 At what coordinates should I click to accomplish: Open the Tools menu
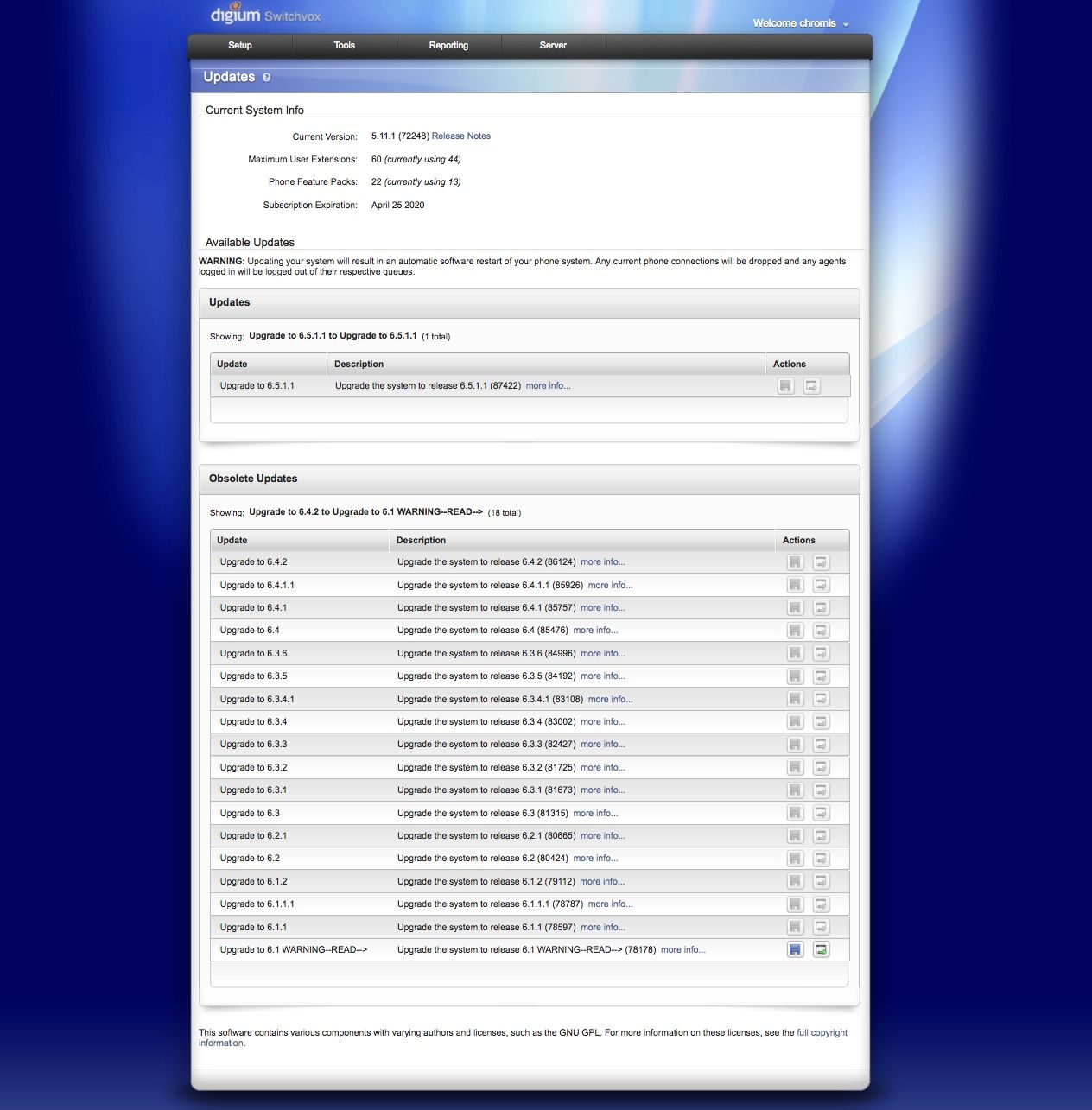tap(345, 45)
